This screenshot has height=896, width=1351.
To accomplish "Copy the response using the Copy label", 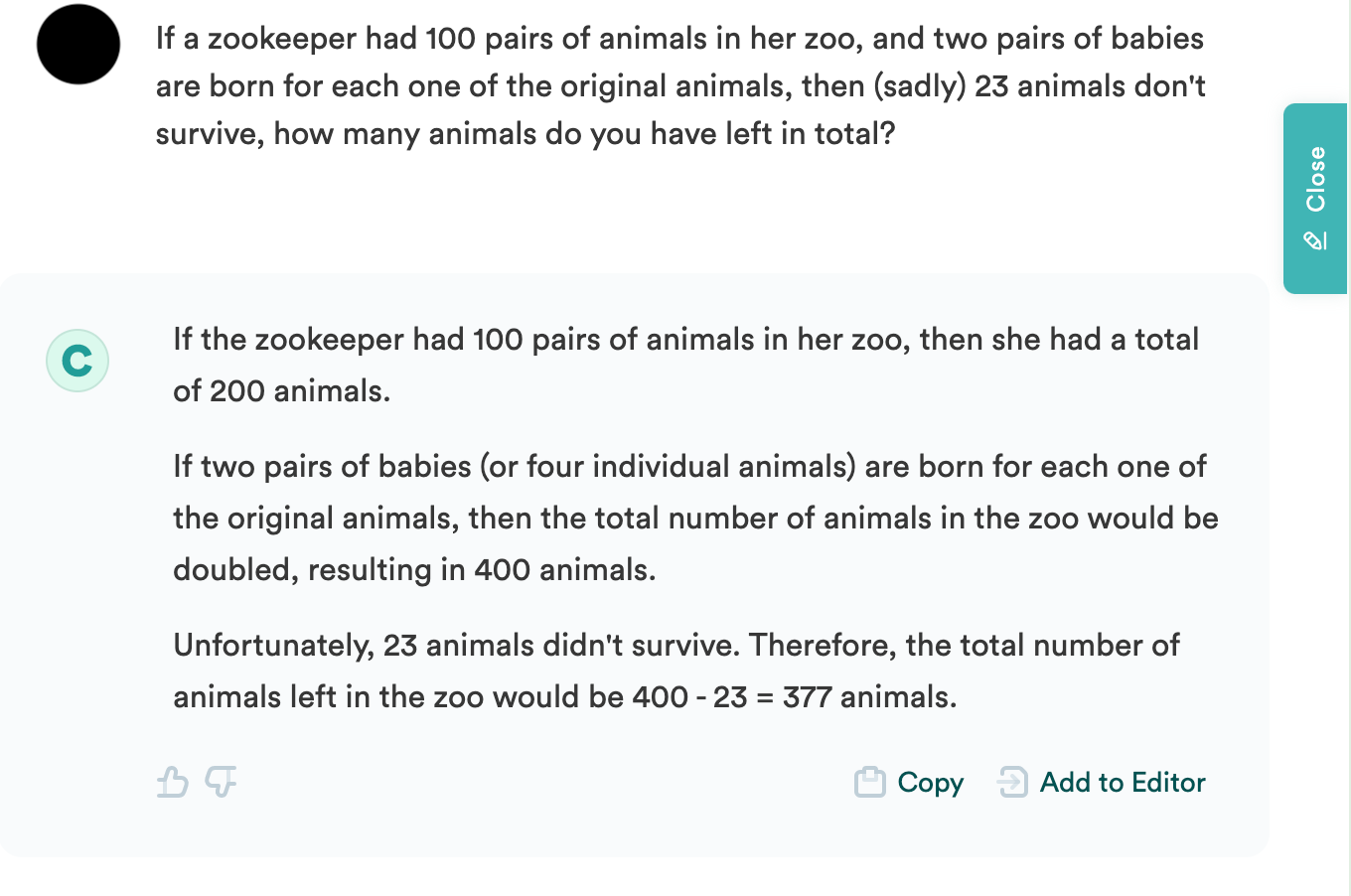I will click(931, 783).
